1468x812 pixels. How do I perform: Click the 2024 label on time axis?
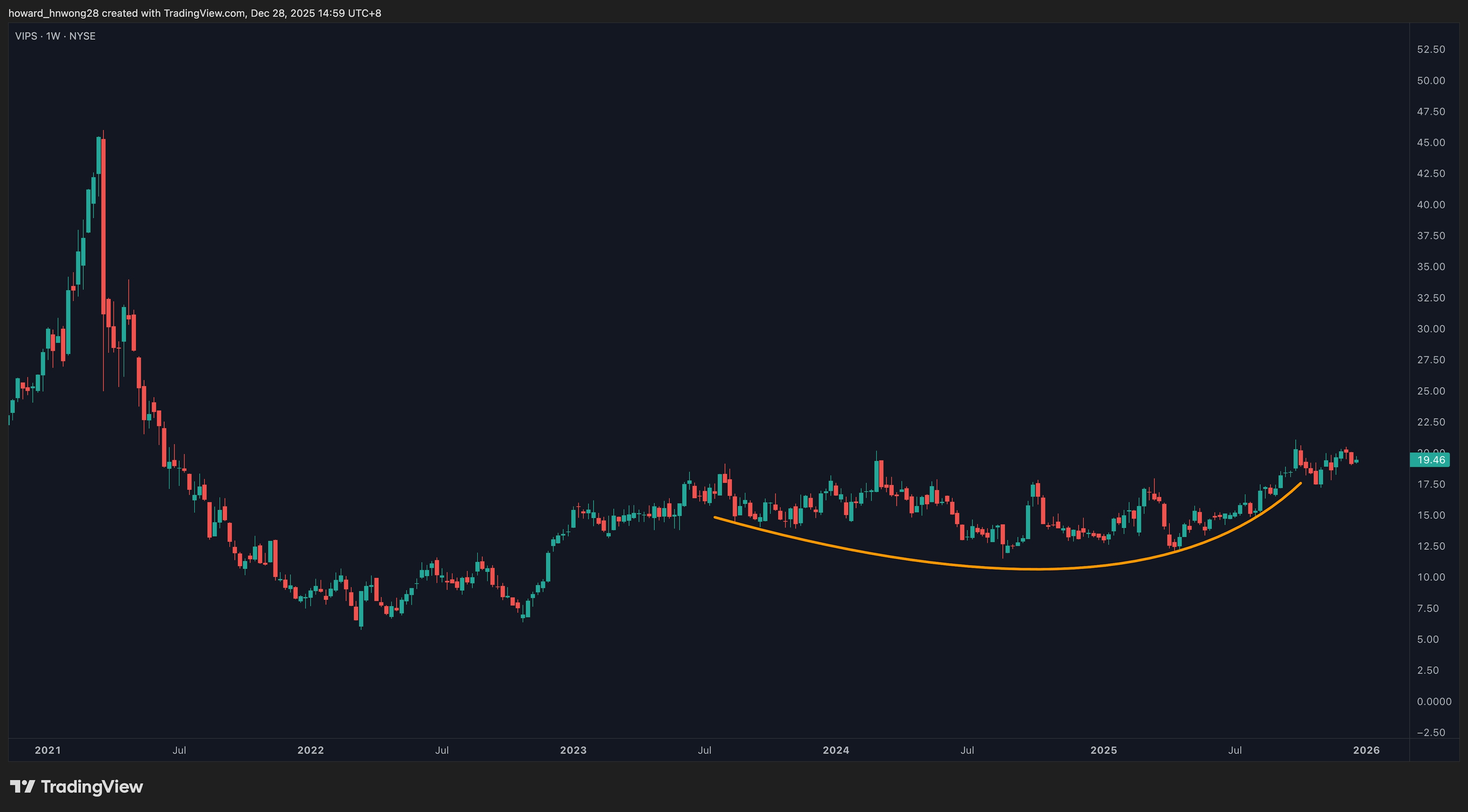tap(836, 750)
